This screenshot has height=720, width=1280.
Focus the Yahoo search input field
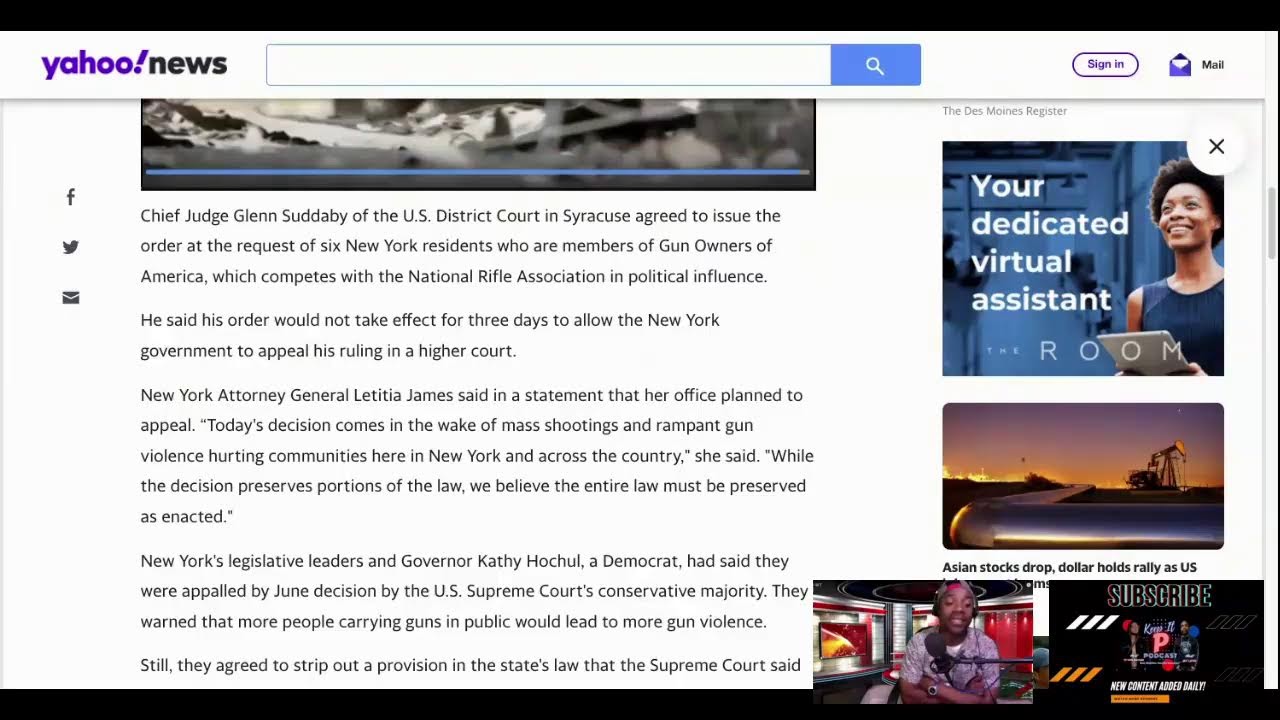click(548, 65)
